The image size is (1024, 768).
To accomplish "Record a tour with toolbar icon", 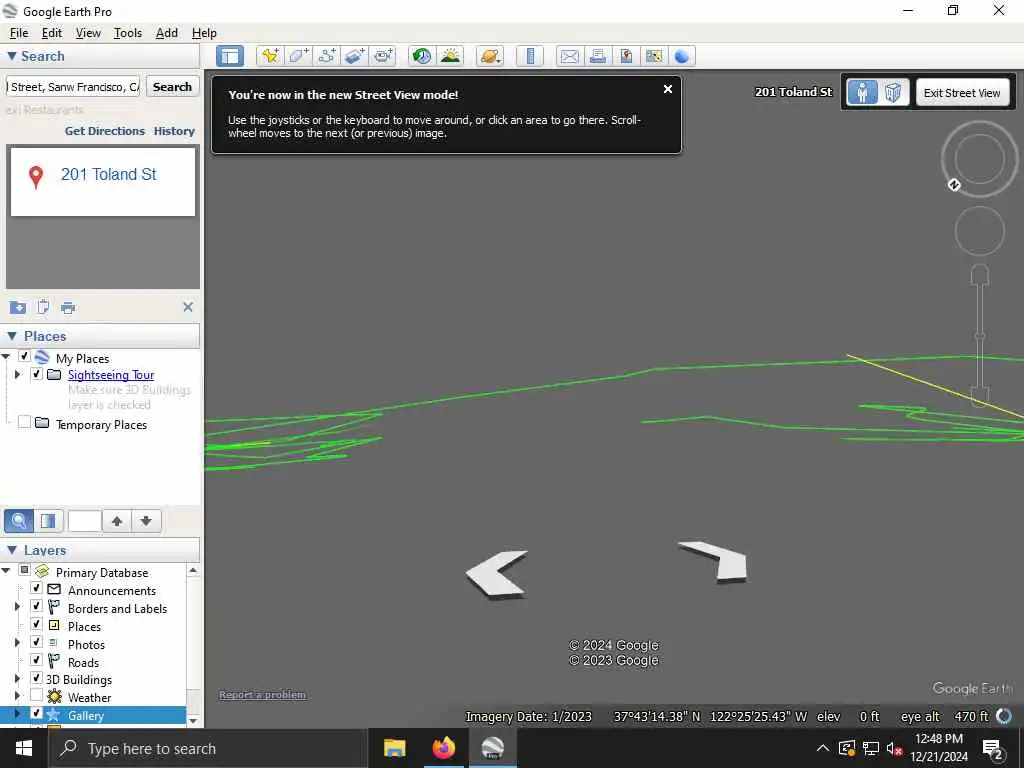I will [x=383, y=56].
